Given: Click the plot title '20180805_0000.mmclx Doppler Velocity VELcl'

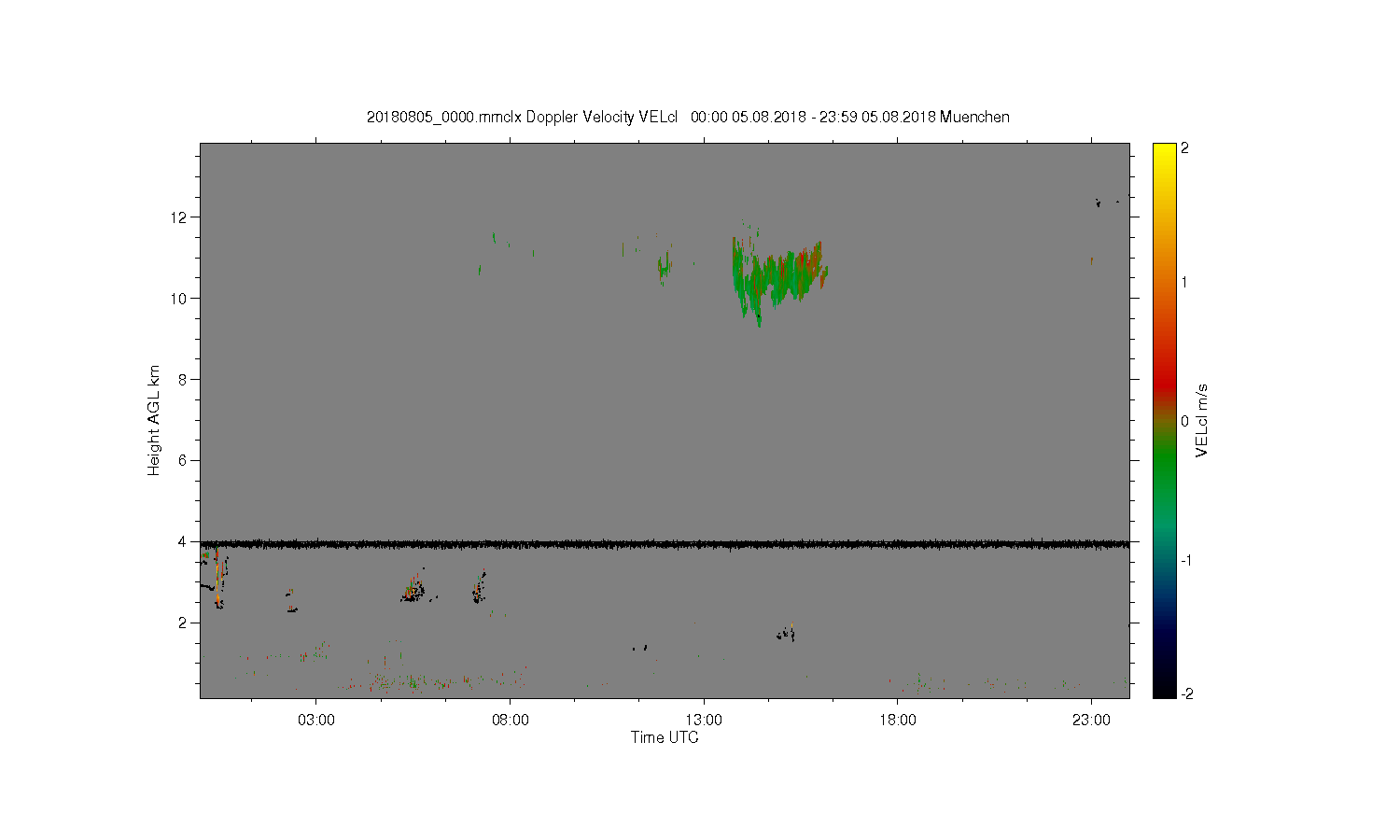Looking at the screenshot, I should pyautogui.click(x=522, y=117).
